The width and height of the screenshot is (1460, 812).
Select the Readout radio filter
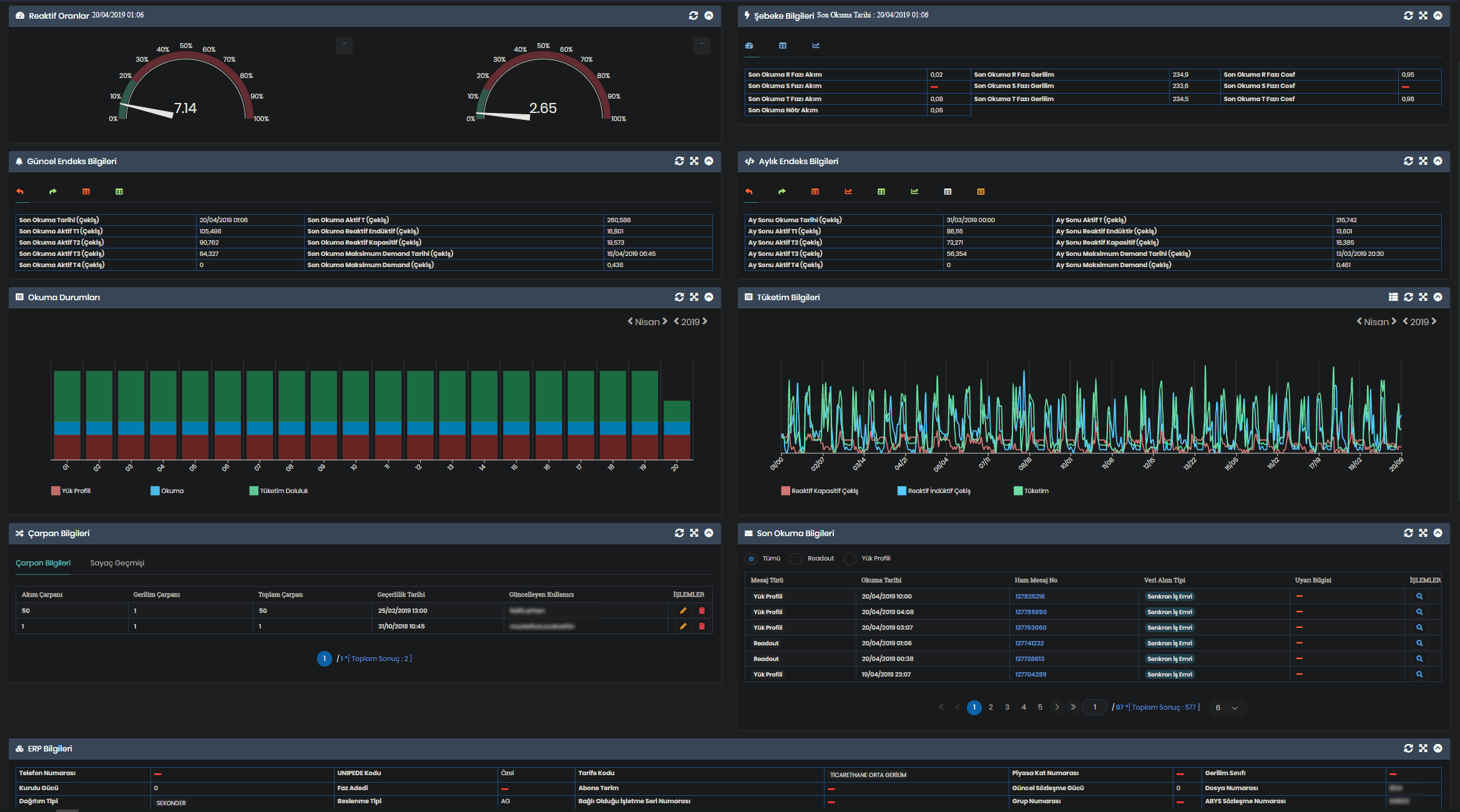(796, 559)
